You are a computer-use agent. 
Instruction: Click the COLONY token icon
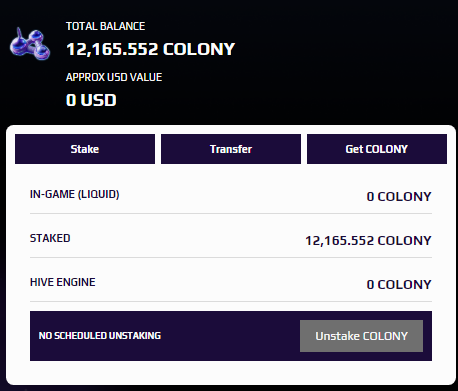(x=30, y=44)
